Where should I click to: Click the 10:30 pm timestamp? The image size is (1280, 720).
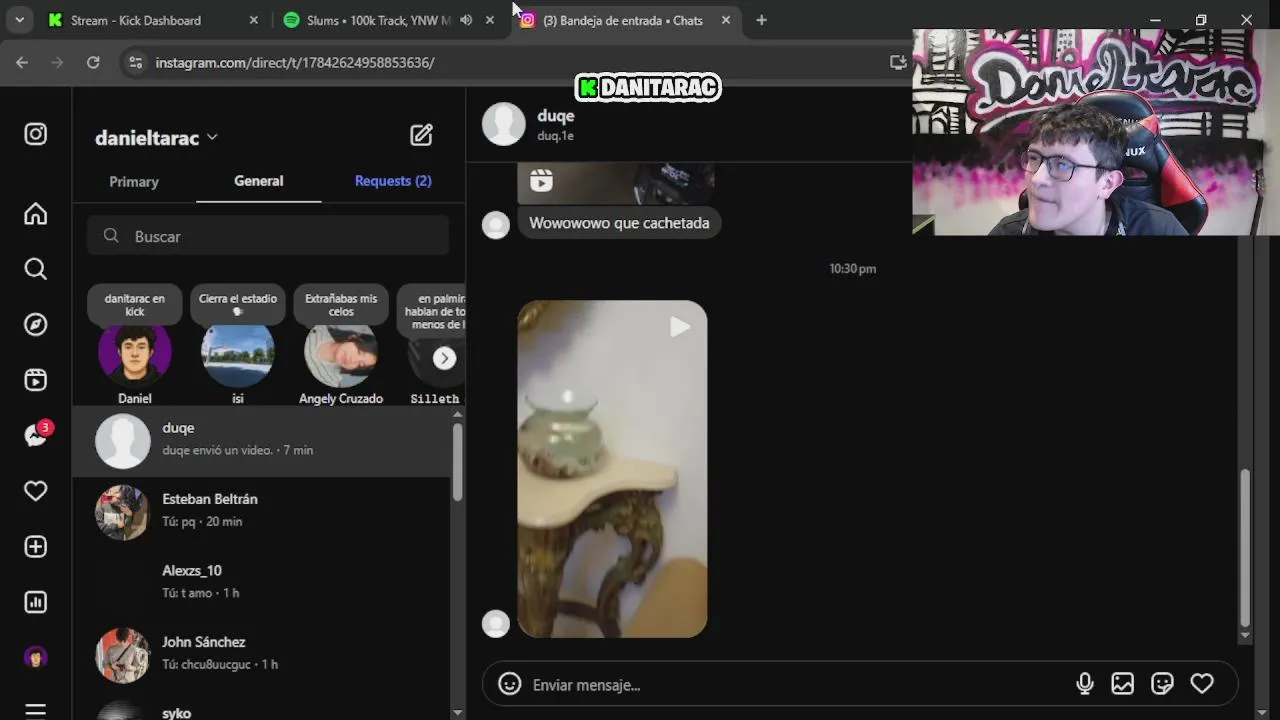pos(852,269)
